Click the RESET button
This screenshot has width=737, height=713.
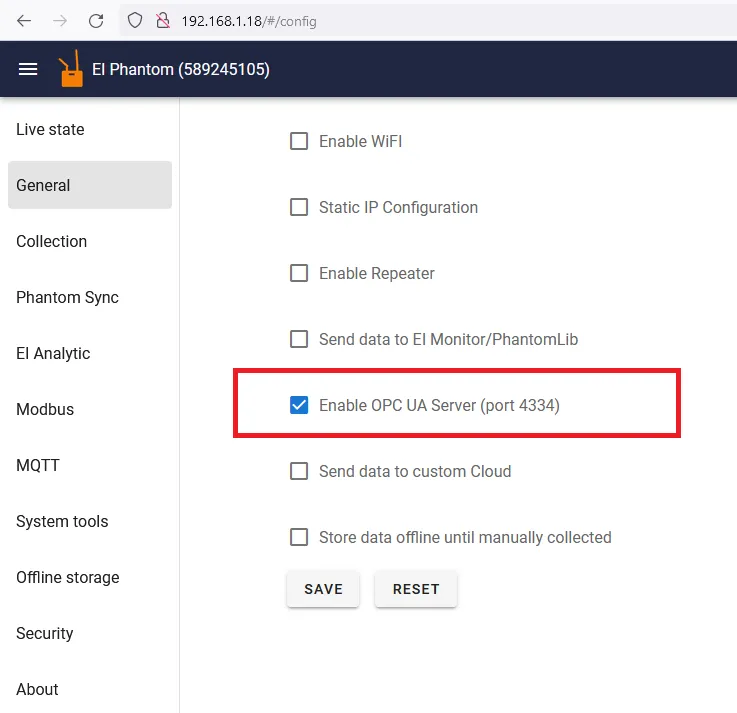click(416, 589)
